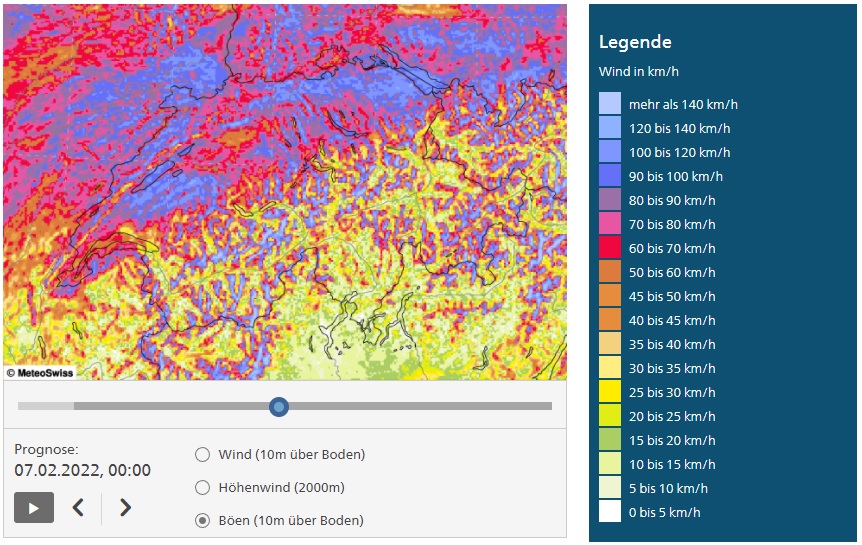Select Böen (10m über Boden) option
Image resolution: width=862 pixels, height=545 pixels.
(202, 520)
